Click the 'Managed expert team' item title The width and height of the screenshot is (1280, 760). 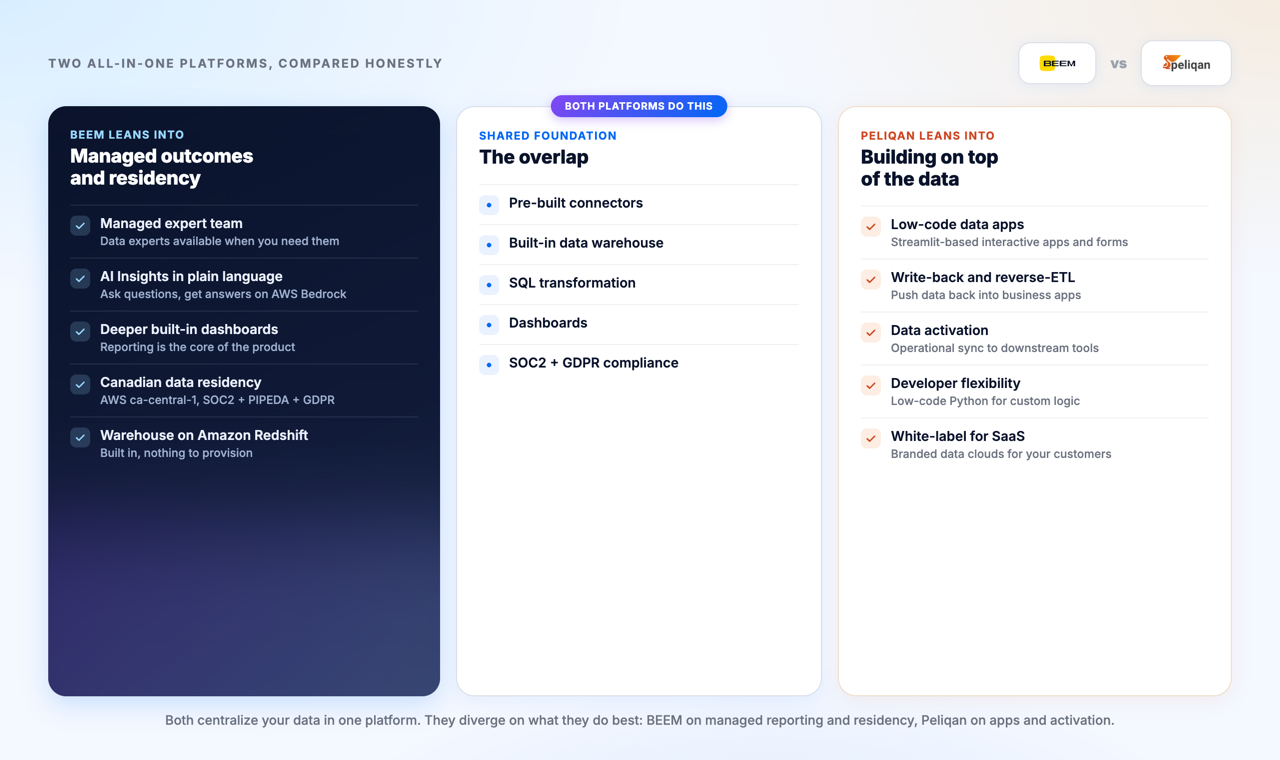pyautogui.click(x=171, y=224)
